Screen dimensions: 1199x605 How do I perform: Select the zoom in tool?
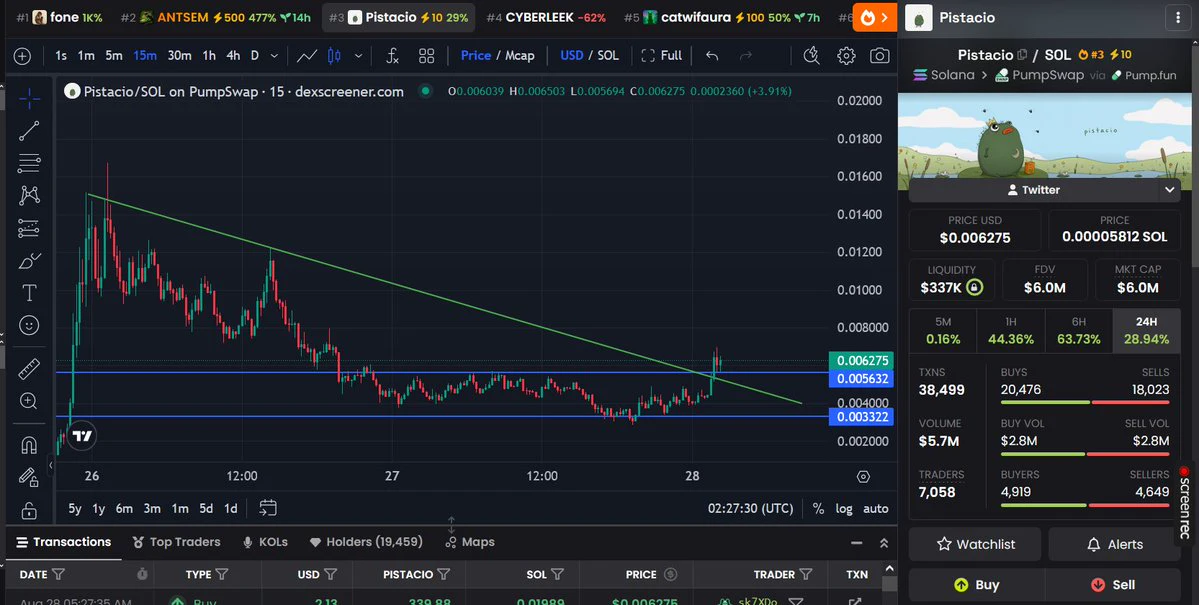29,401
